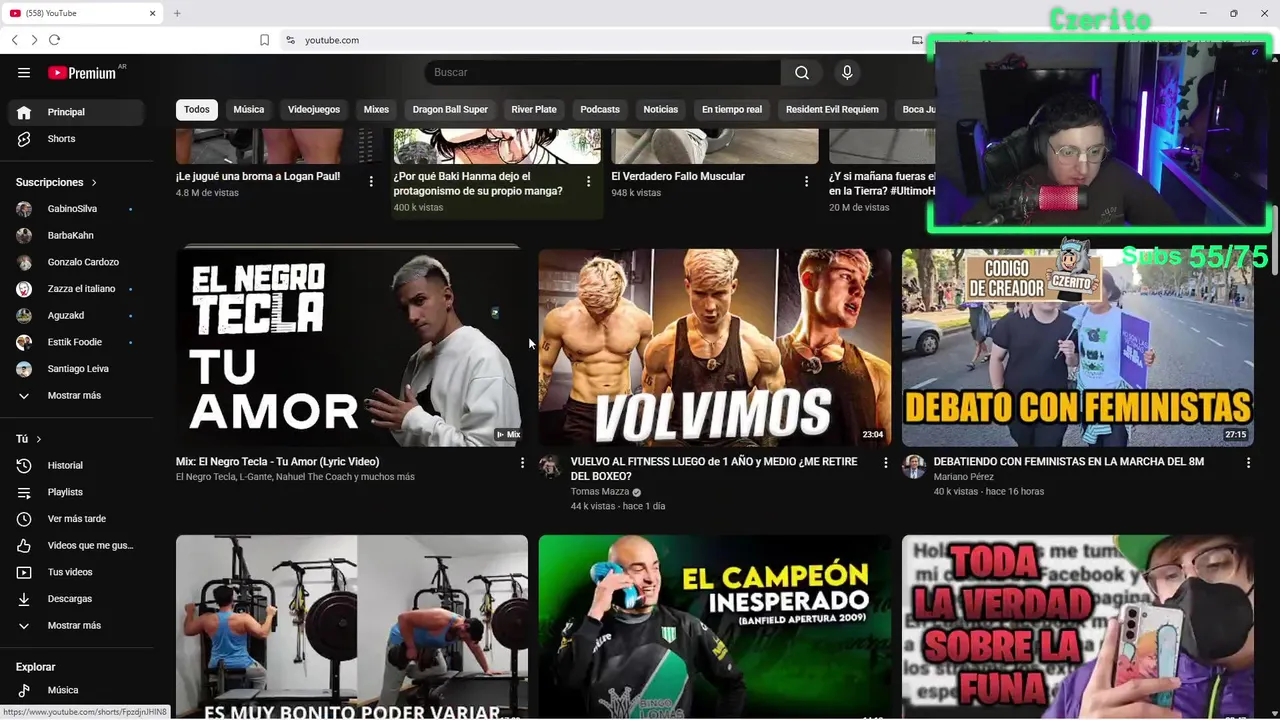Click the Buscar search field
The image size is (1280, 720).
coord(603,72)
